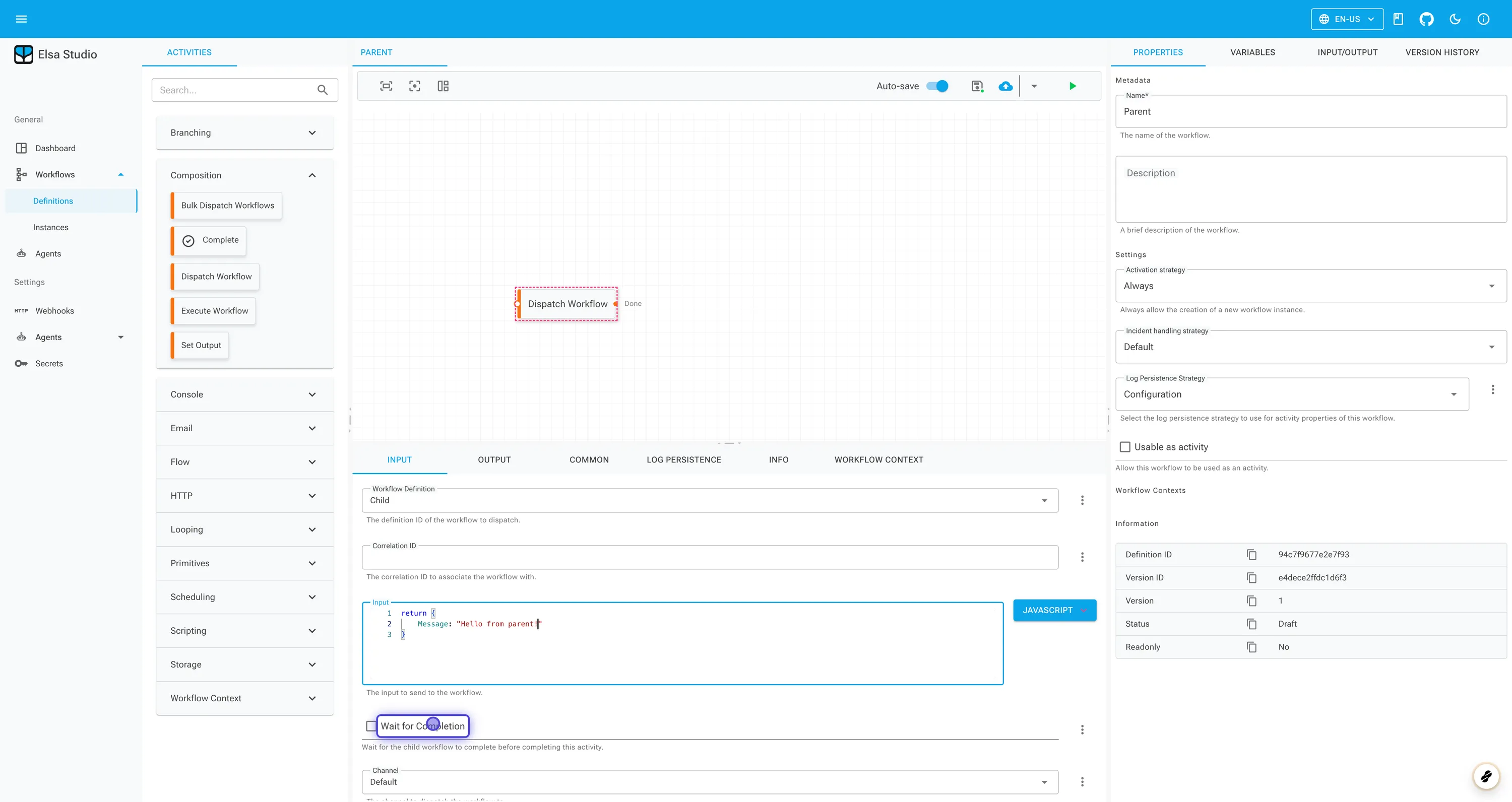
Task: Click the search magnifier icon
Action: point(322,90)
